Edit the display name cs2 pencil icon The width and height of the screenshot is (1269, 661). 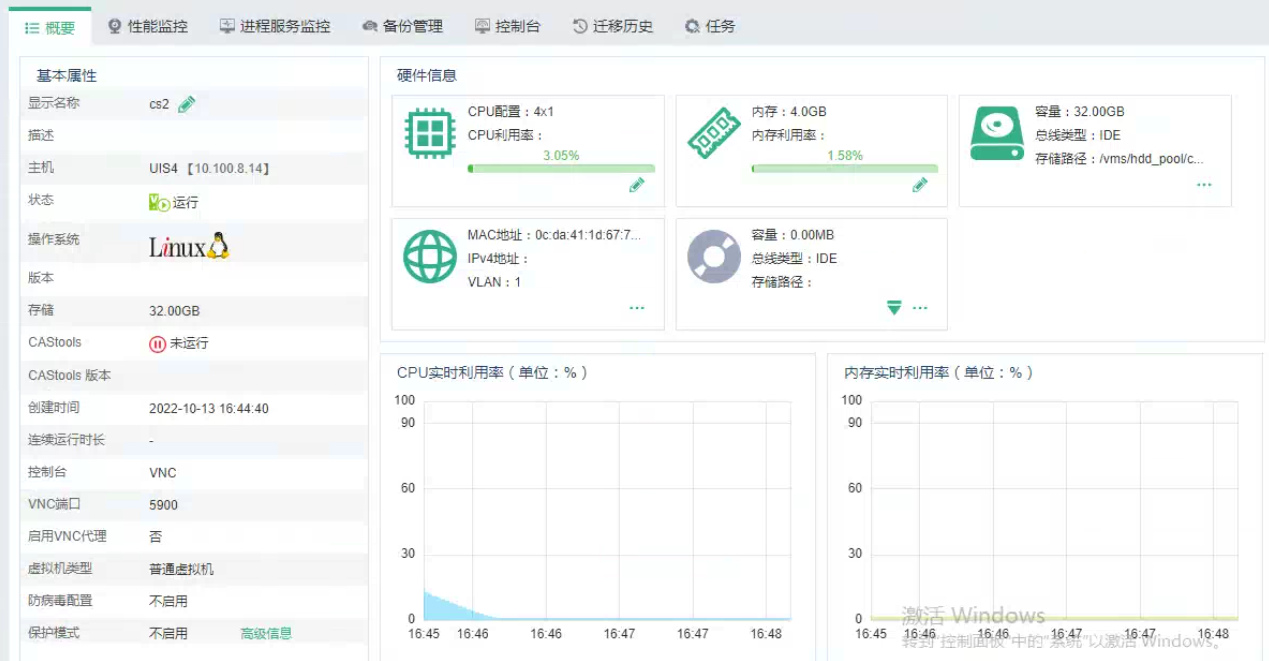click(x=186, y=104)
